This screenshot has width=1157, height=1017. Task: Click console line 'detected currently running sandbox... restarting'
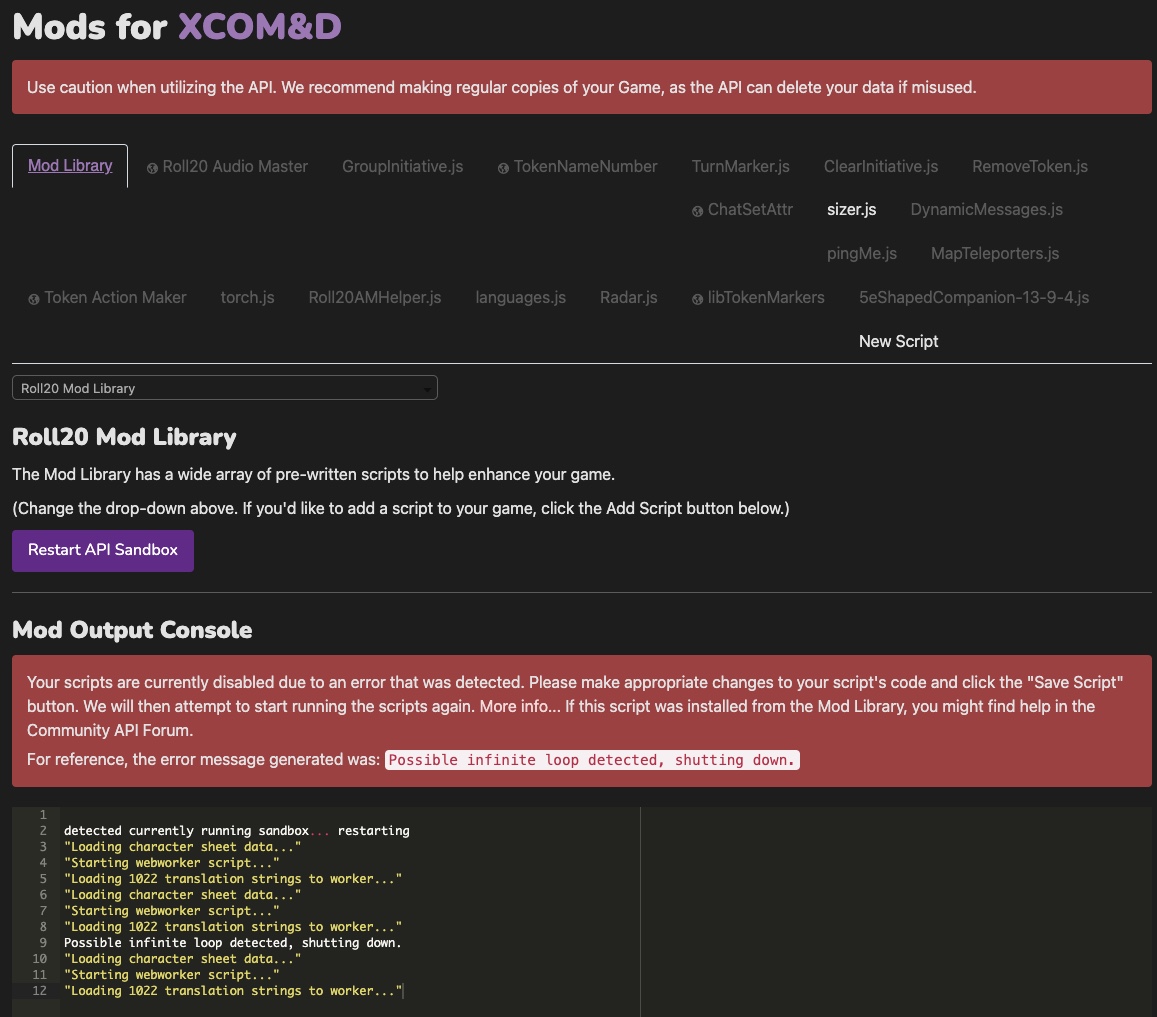(237, 831)
